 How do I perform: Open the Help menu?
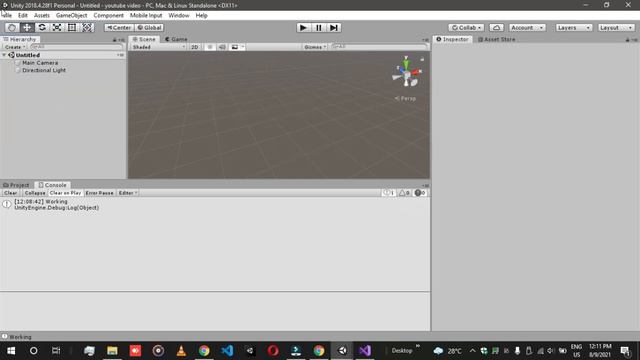(x=201, y=16)
